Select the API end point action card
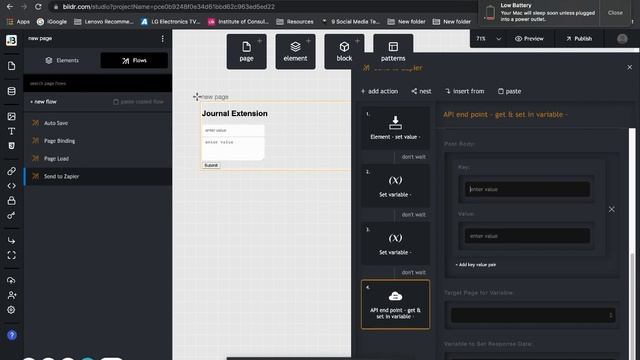This screenshot has width=640, height=360. (x=395, y=304)
